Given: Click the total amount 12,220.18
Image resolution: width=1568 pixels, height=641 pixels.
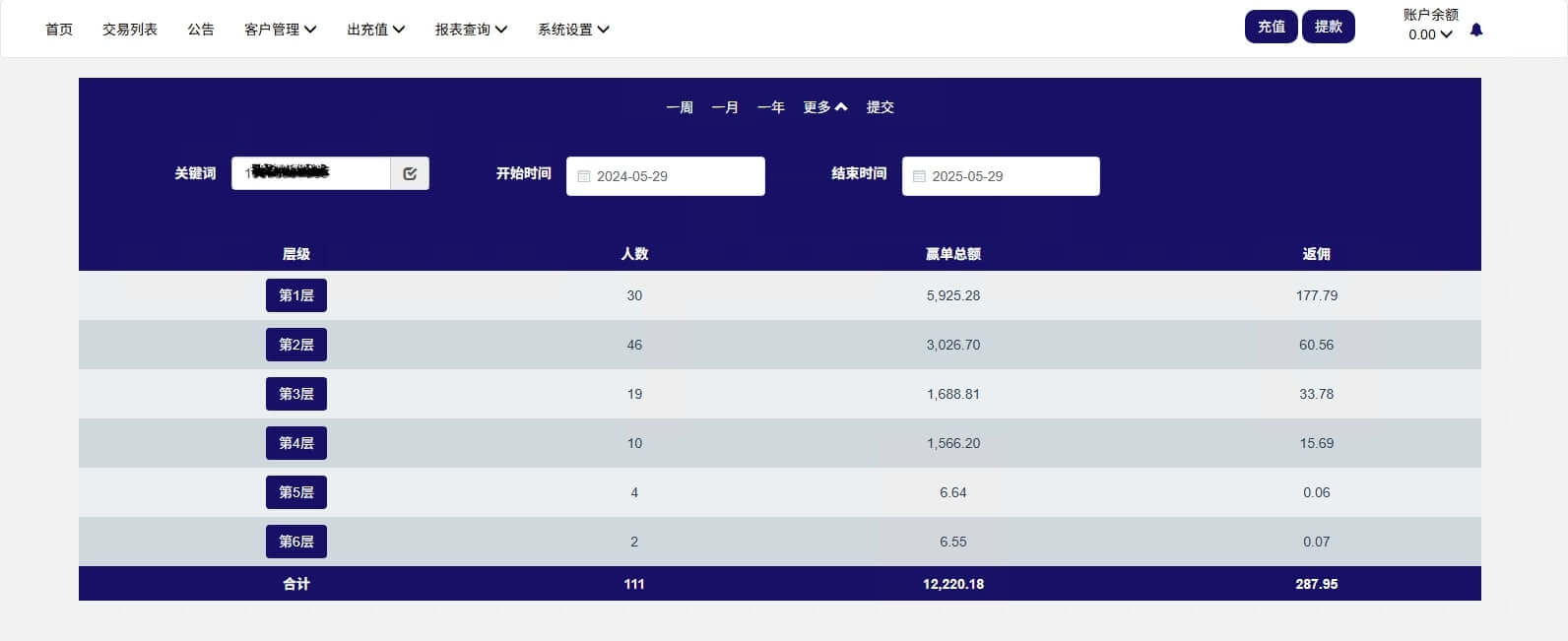Looking at the screenshot, I should [x=953, y=584].
